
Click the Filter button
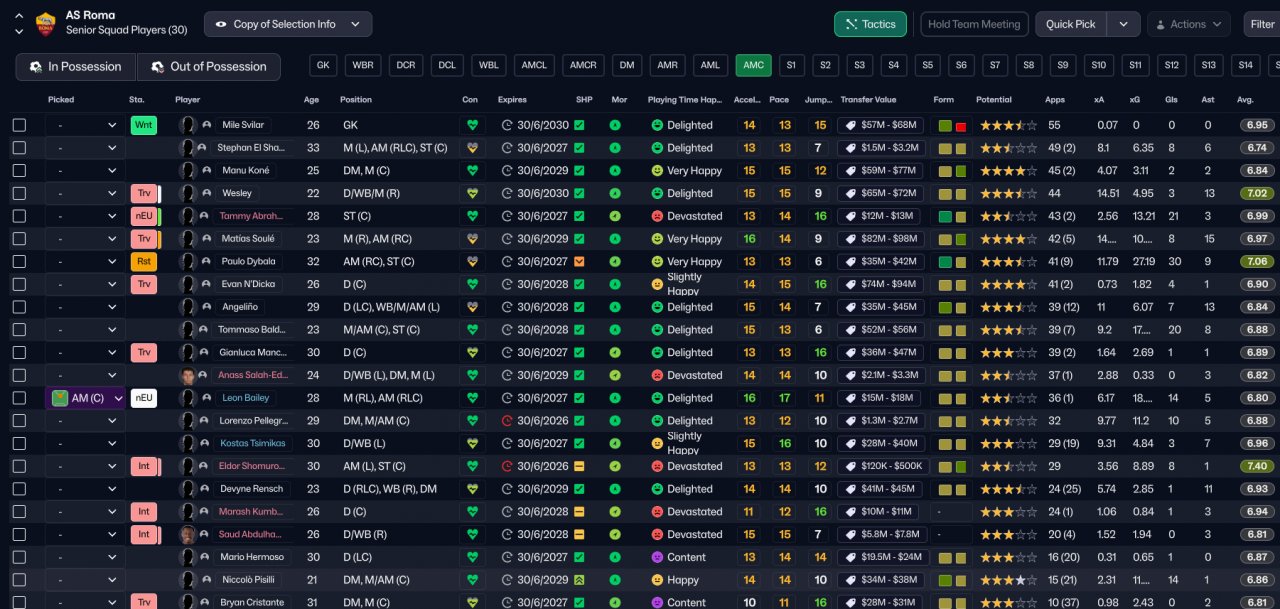click(1261, 24)
